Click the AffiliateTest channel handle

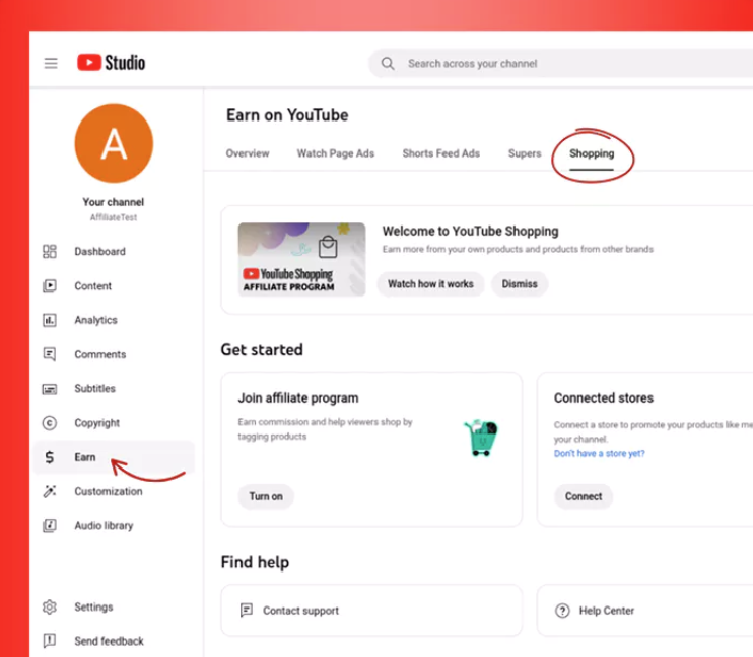click(x=113, y=217)
